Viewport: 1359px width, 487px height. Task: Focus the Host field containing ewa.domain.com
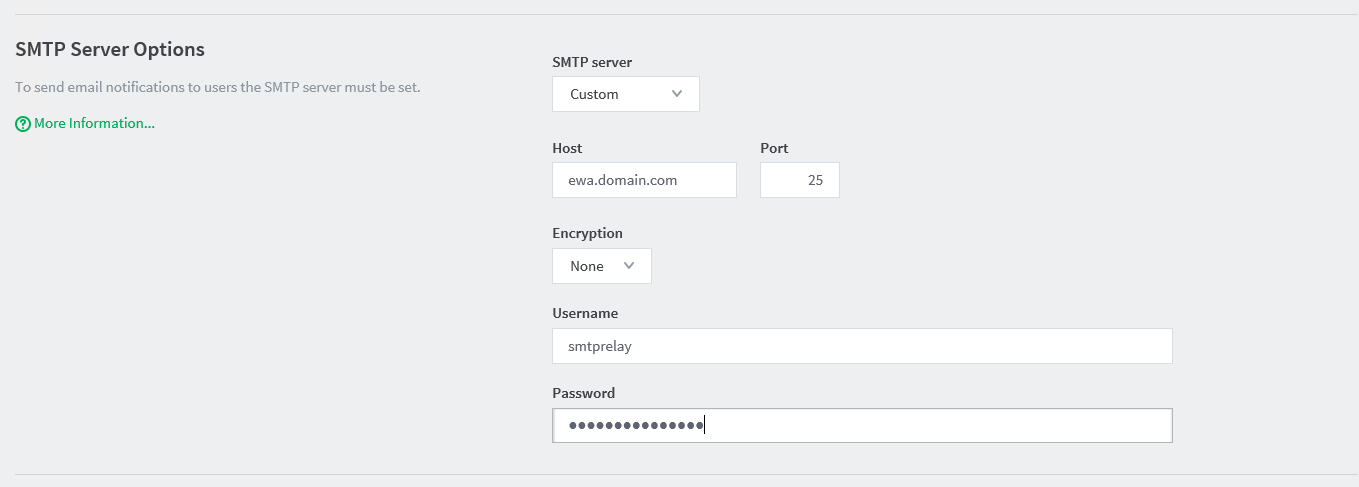(644, 181)
